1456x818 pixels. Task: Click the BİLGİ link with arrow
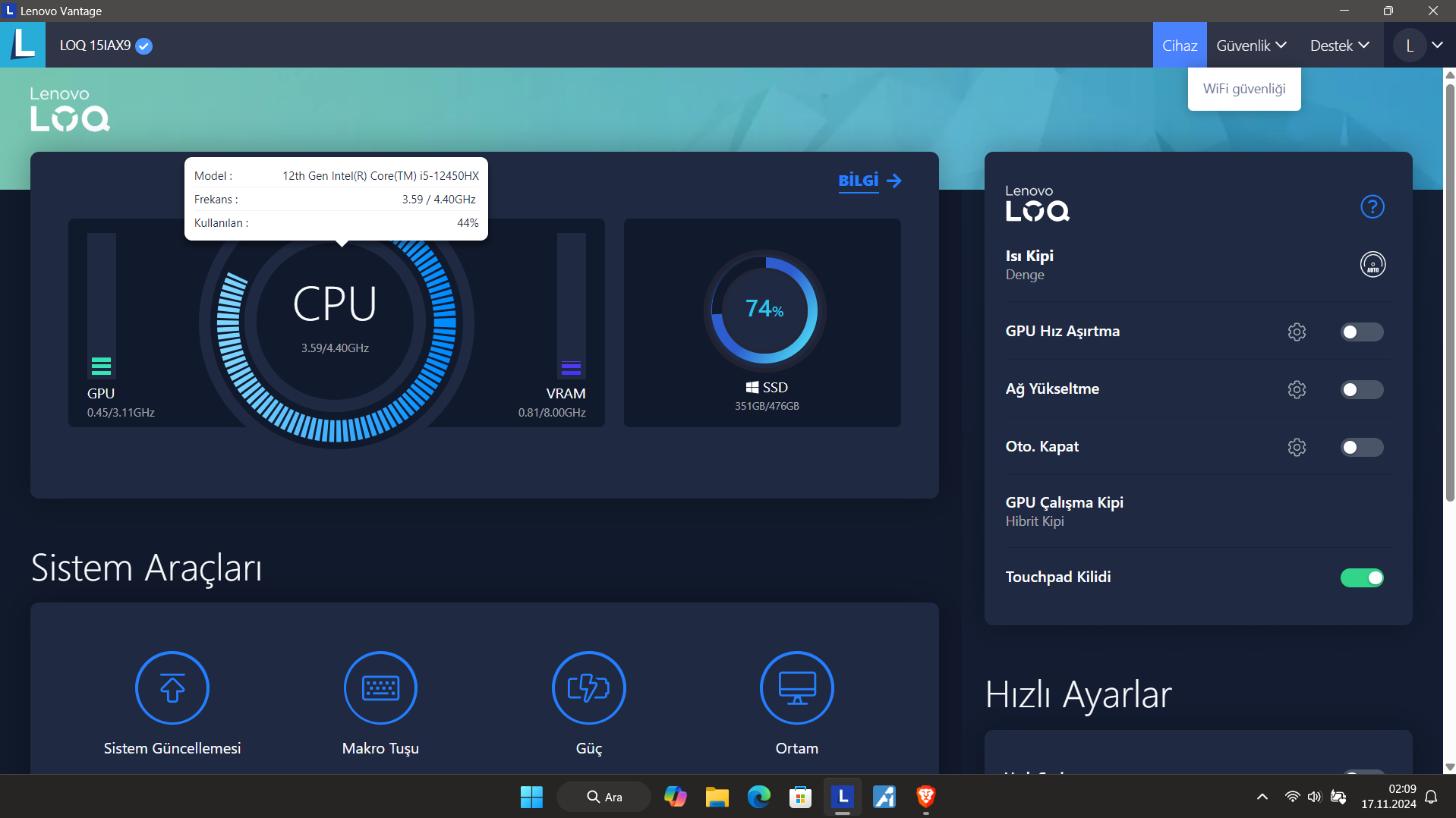pos(869,181)
